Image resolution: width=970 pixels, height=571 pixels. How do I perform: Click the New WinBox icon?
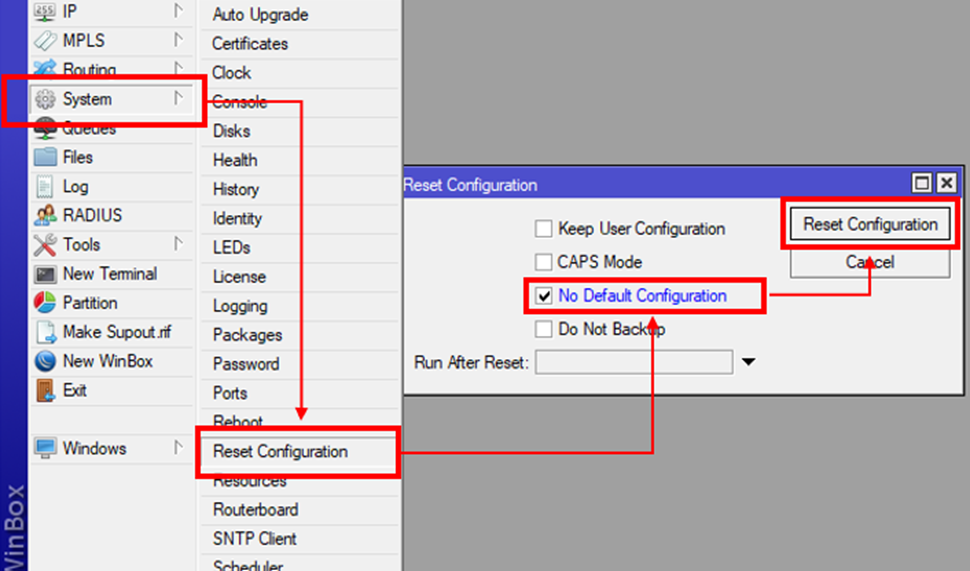(45, 361)
